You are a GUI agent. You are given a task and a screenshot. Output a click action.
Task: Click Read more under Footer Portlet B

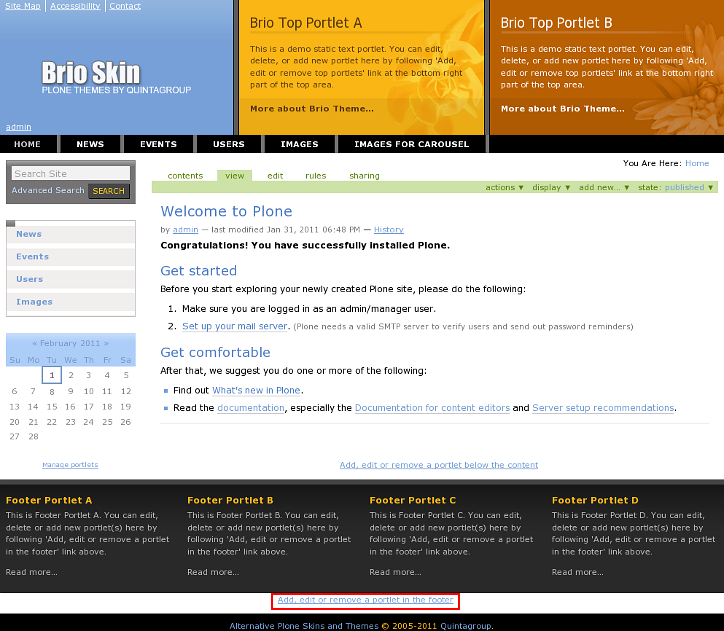click(213, 572)
